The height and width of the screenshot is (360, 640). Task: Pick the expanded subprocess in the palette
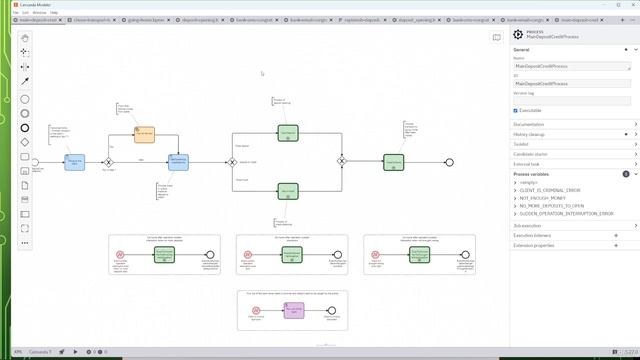pyautogui.click(x=25, y=171)
